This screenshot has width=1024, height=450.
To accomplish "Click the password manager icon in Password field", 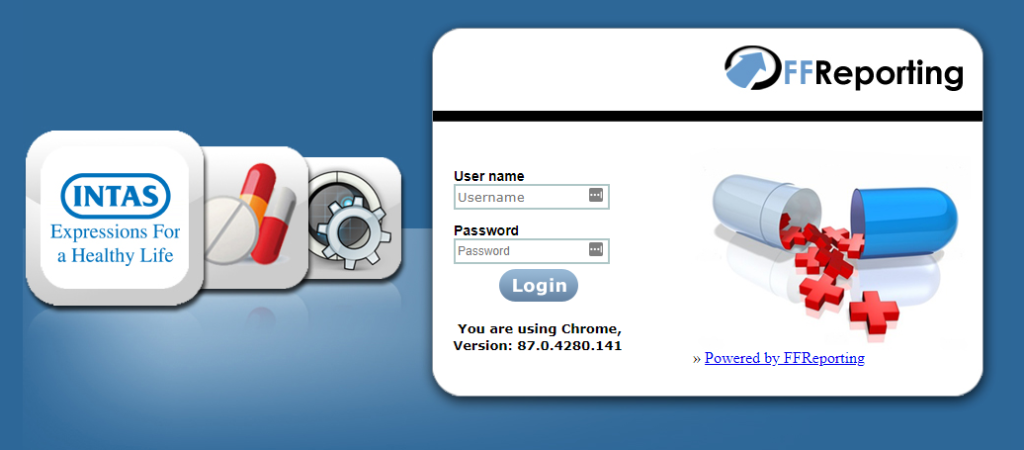I will coord(596,249).
